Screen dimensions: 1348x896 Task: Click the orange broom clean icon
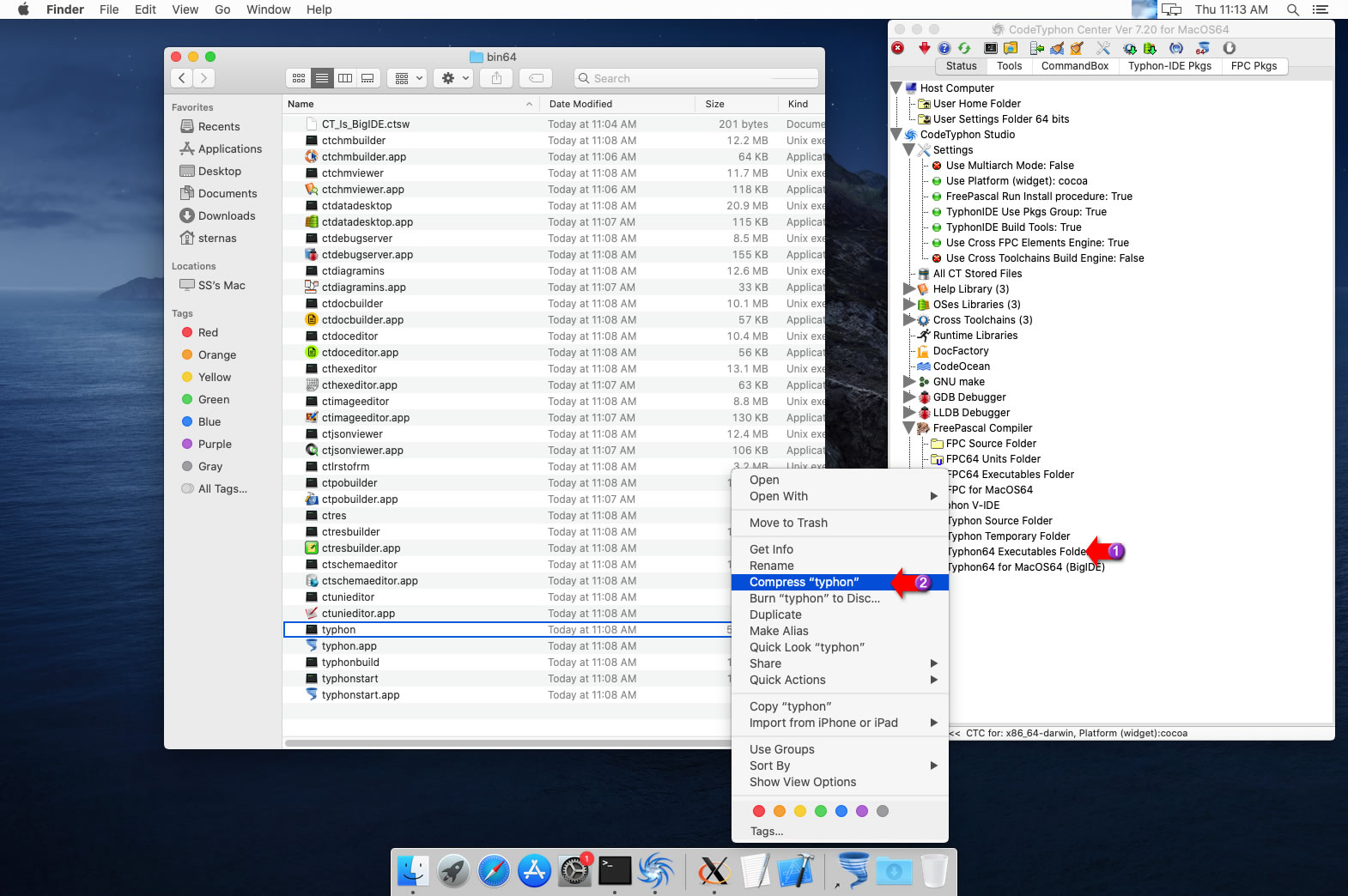[1077, 48]
